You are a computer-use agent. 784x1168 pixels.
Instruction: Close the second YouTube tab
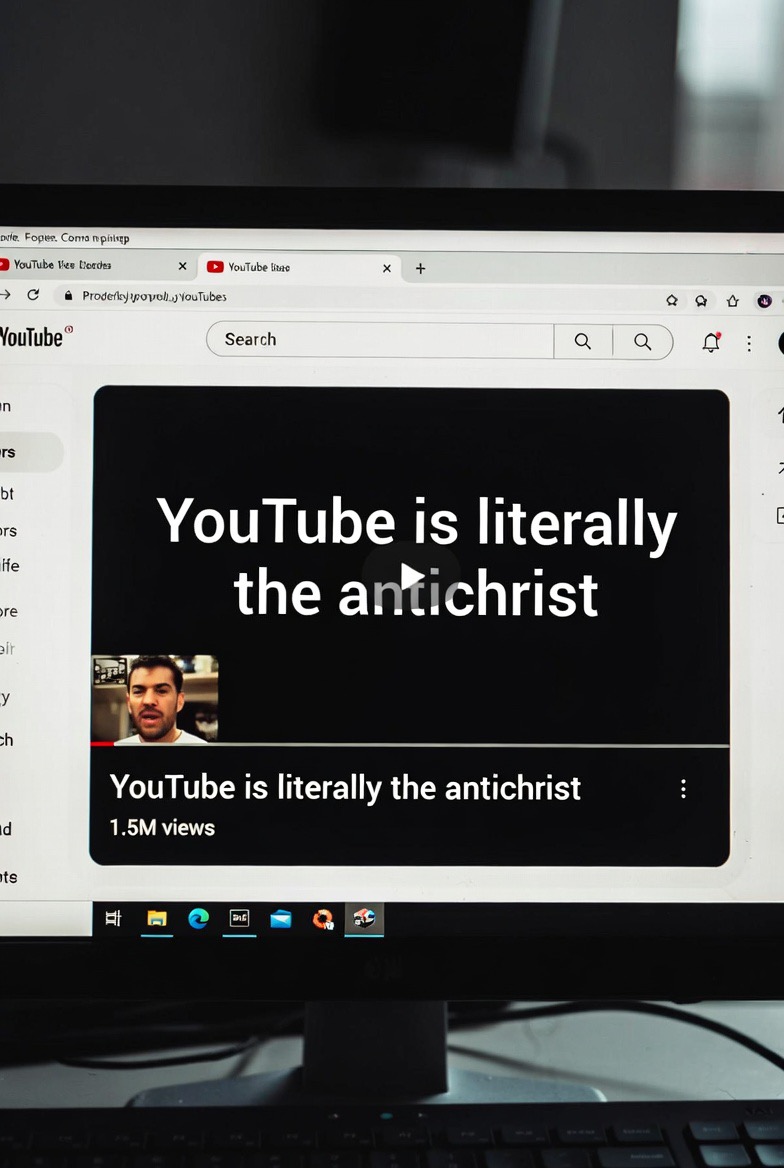(x=386, y=268)
